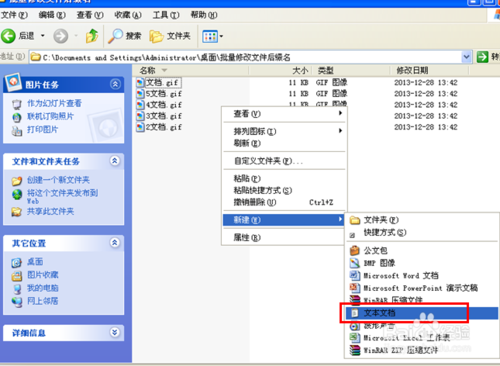
Task: Select the 5文档.gif file icon
Action: (140, 94)
